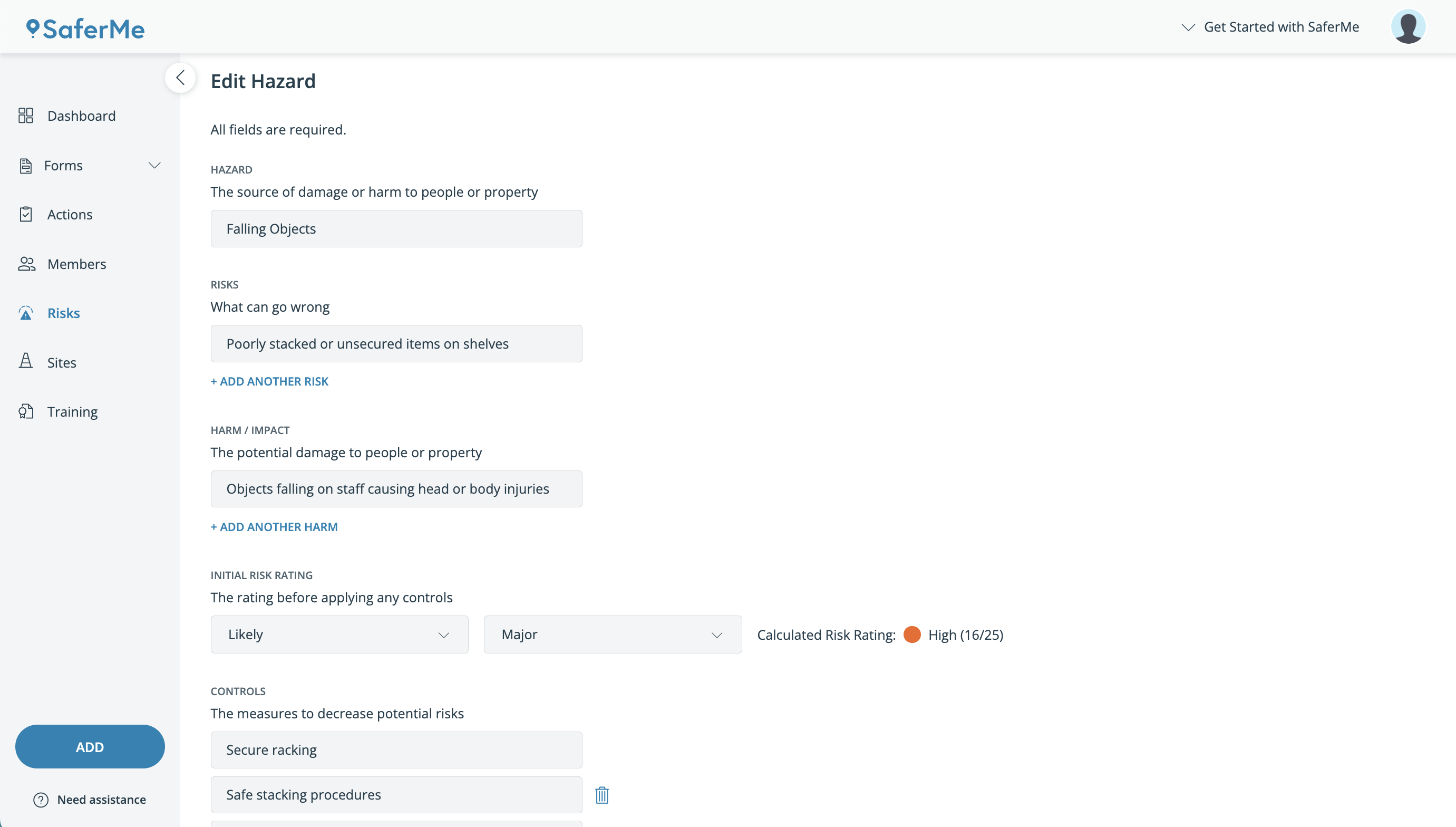Click the Training icon in sidebar
The height and width of the screenshot is (827, 1456).
pos(25,412)
